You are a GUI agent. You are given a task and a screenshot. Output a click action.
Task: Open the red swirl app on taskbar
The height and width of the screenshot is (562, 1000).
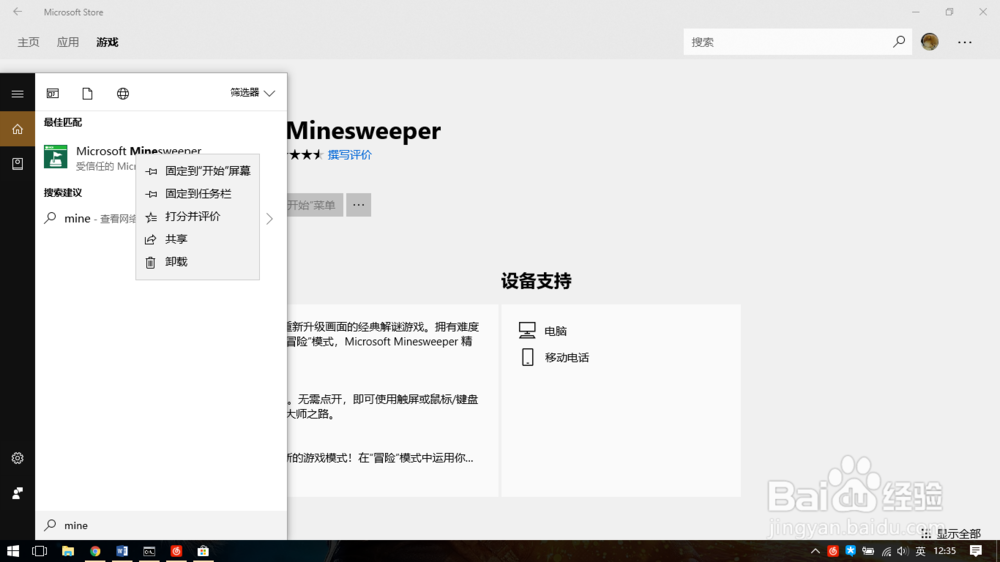(x=177, y=551)
